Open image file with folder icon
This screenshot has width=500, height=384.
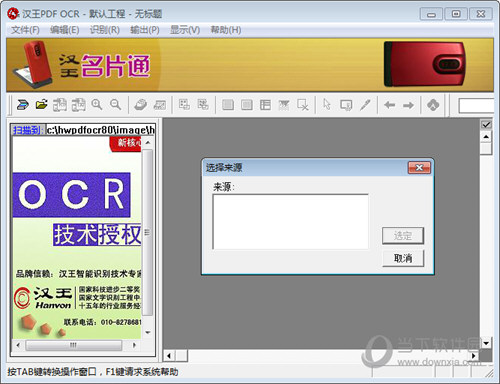42,105
